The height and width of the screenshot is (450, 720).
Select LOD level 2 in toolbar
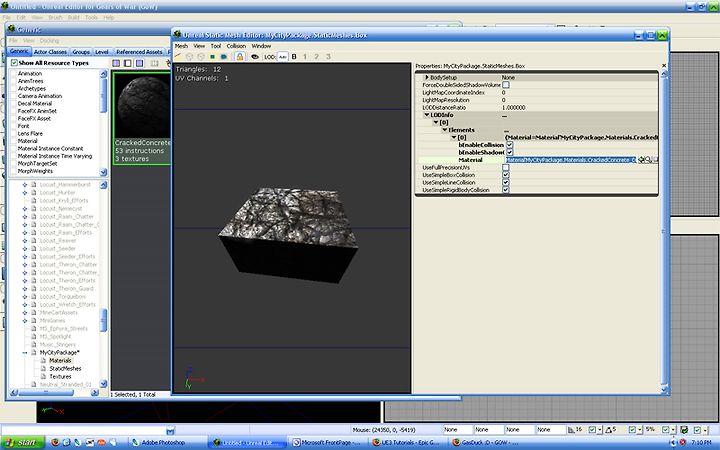coord(316,57)
